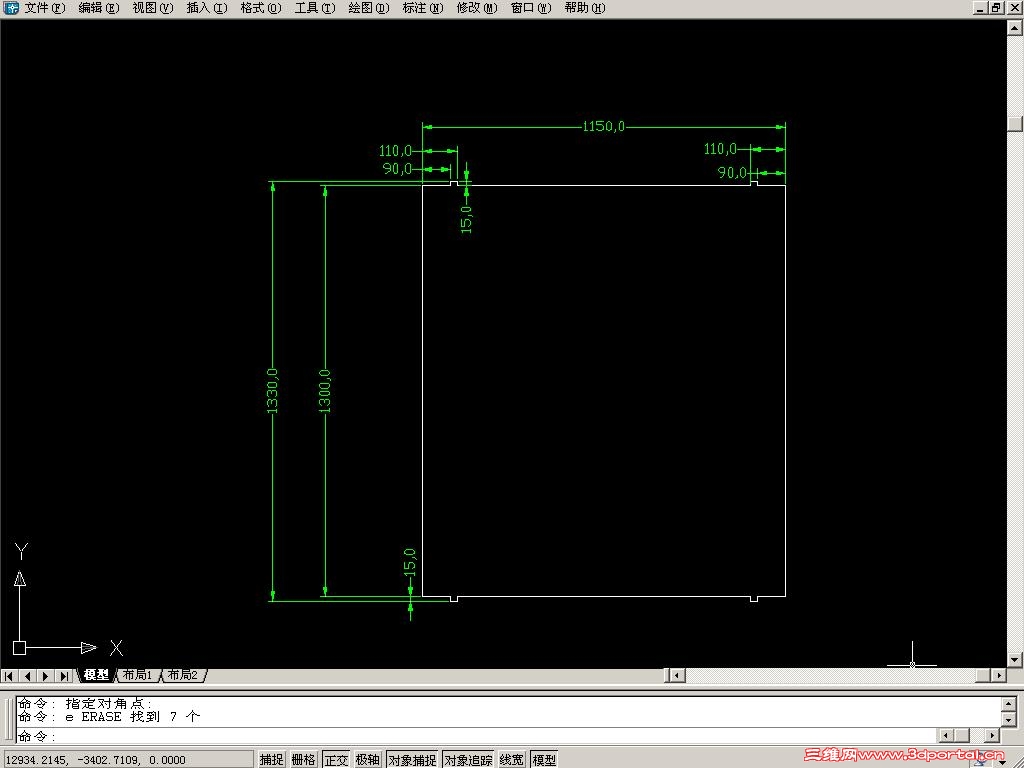Open the 标注(N) menu
This screenshot has width=1024, height=768.
423,8
